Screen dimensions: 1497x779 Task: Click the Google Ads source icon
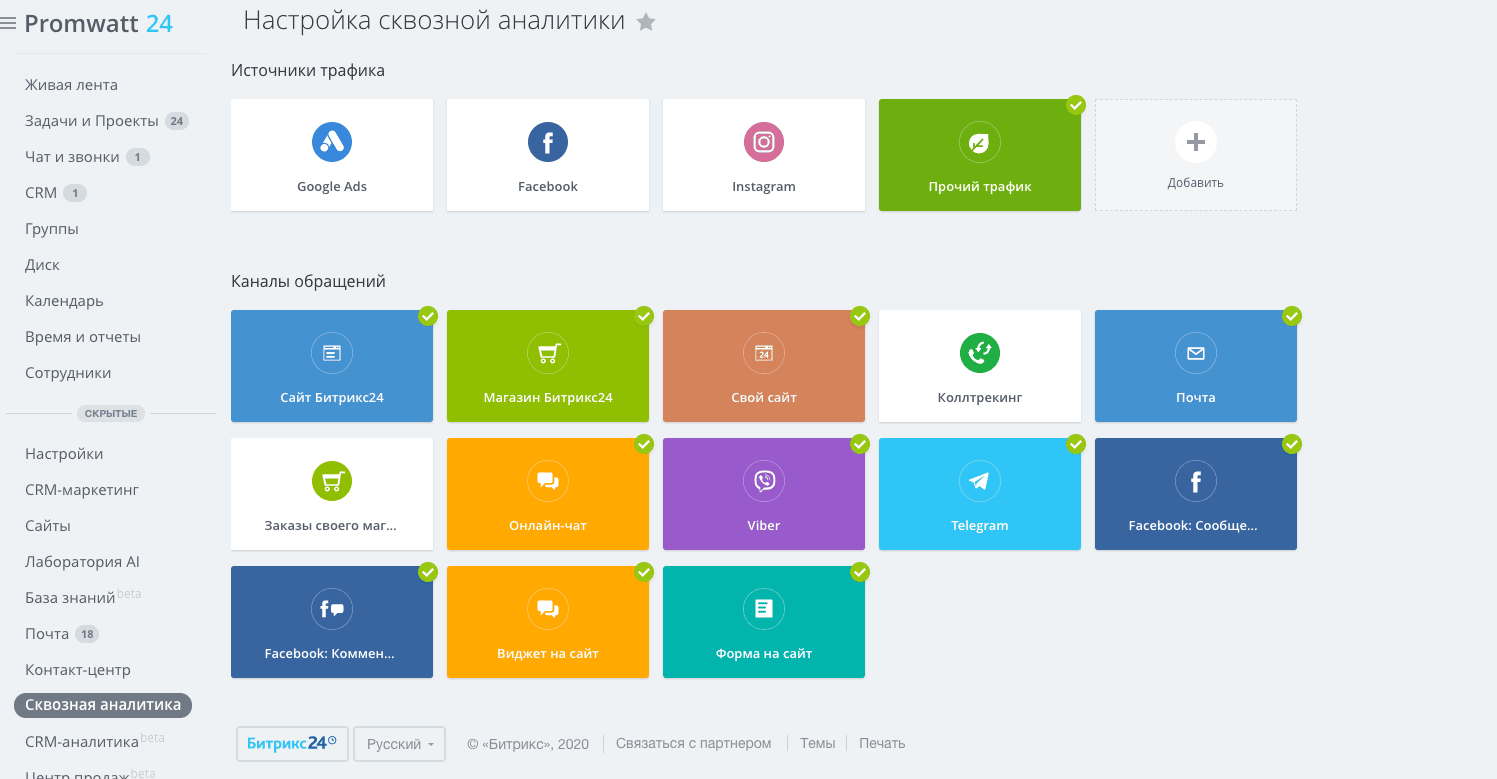(x=332, y=142)
